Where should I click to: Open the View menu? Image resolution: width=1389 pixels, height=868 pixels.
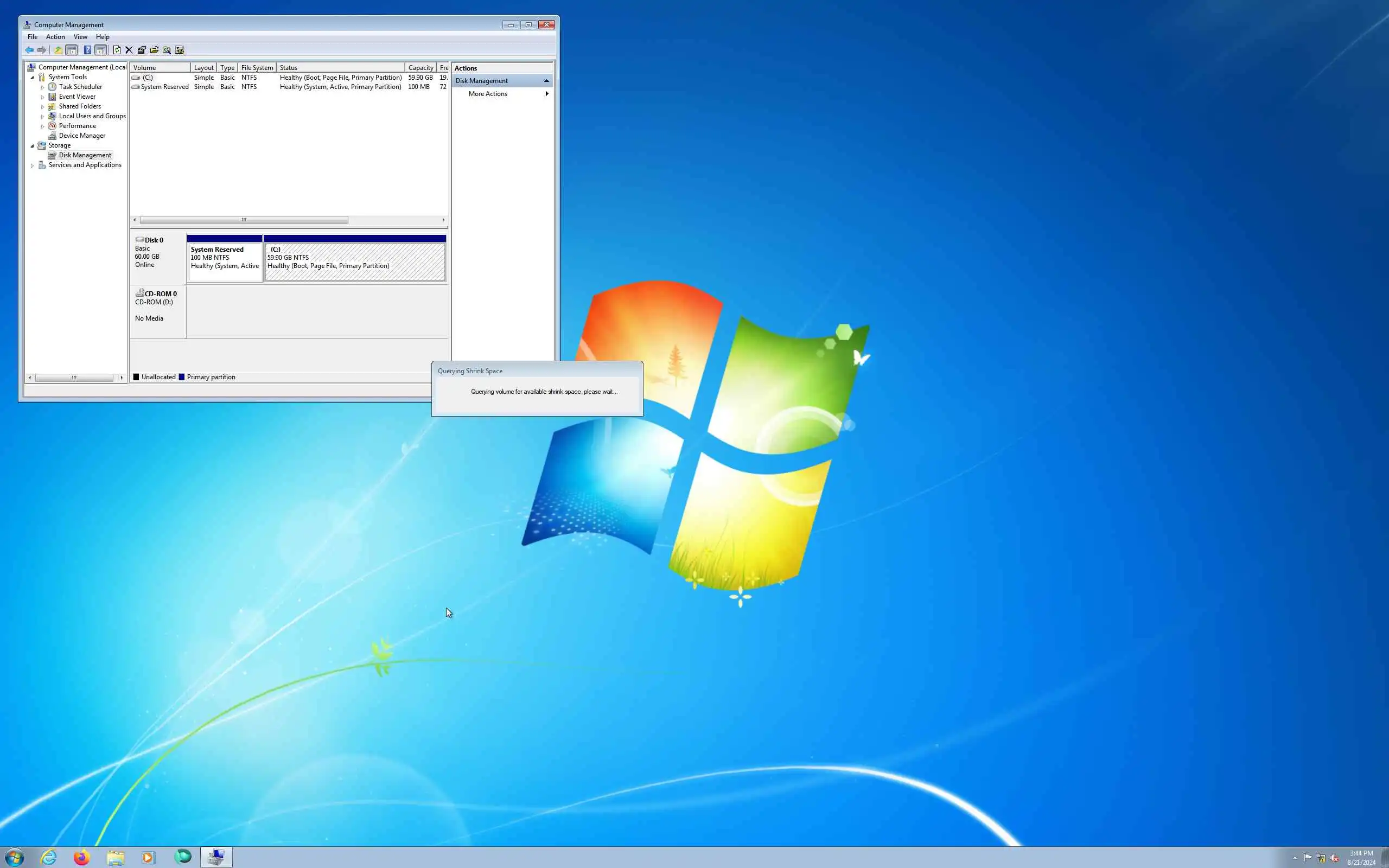tap(80, 37)
